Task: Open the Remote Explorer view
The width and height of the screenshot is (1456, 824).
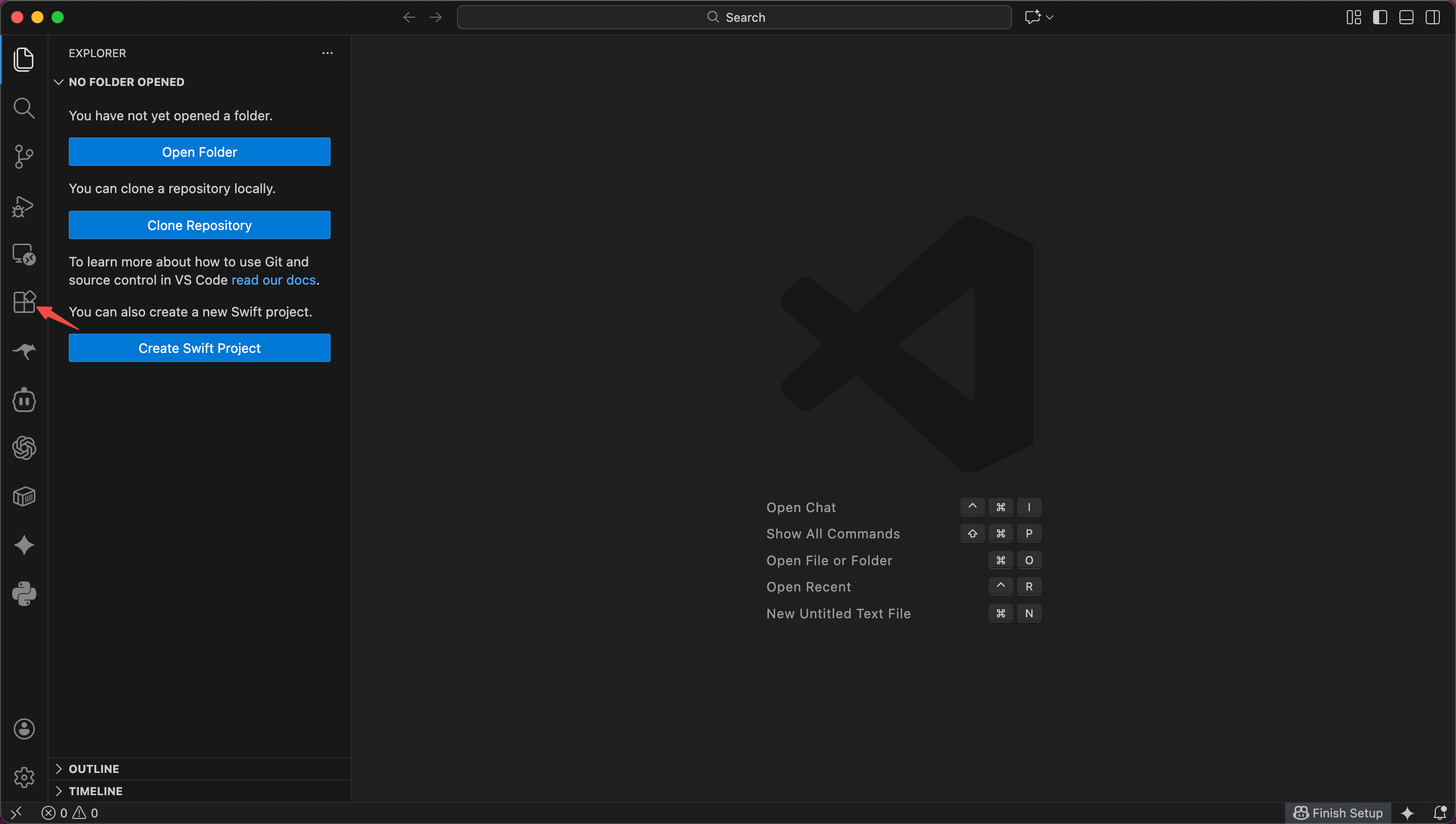Action: pos(24,254)
